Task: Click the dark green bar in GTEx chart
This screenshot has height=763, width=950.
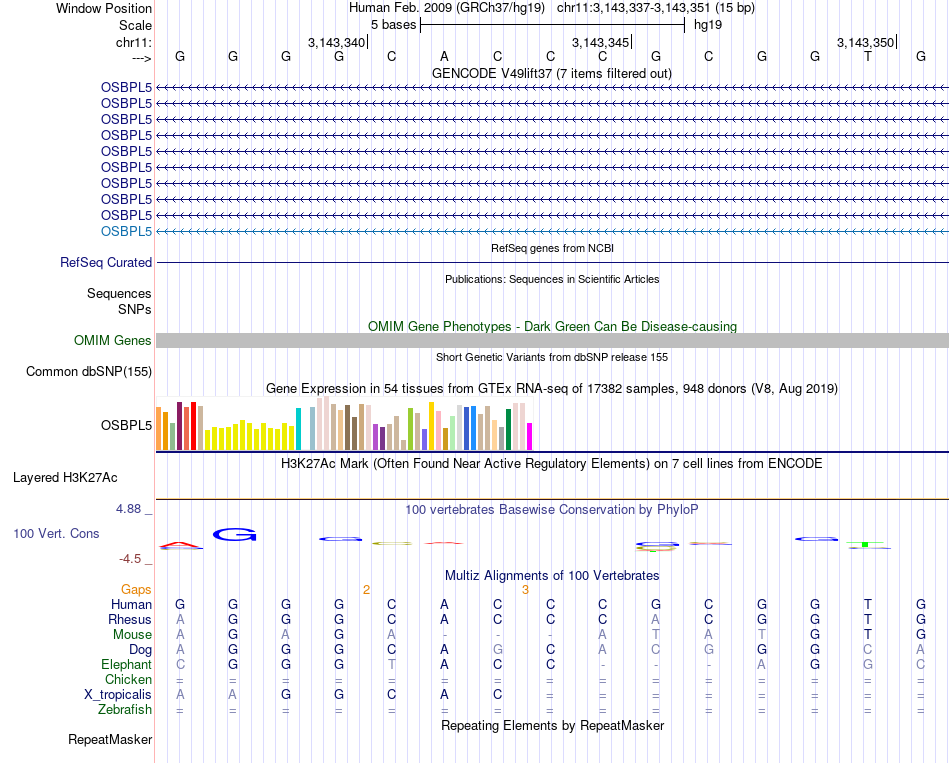Action: pyautogui.click(x=508, y=430)
